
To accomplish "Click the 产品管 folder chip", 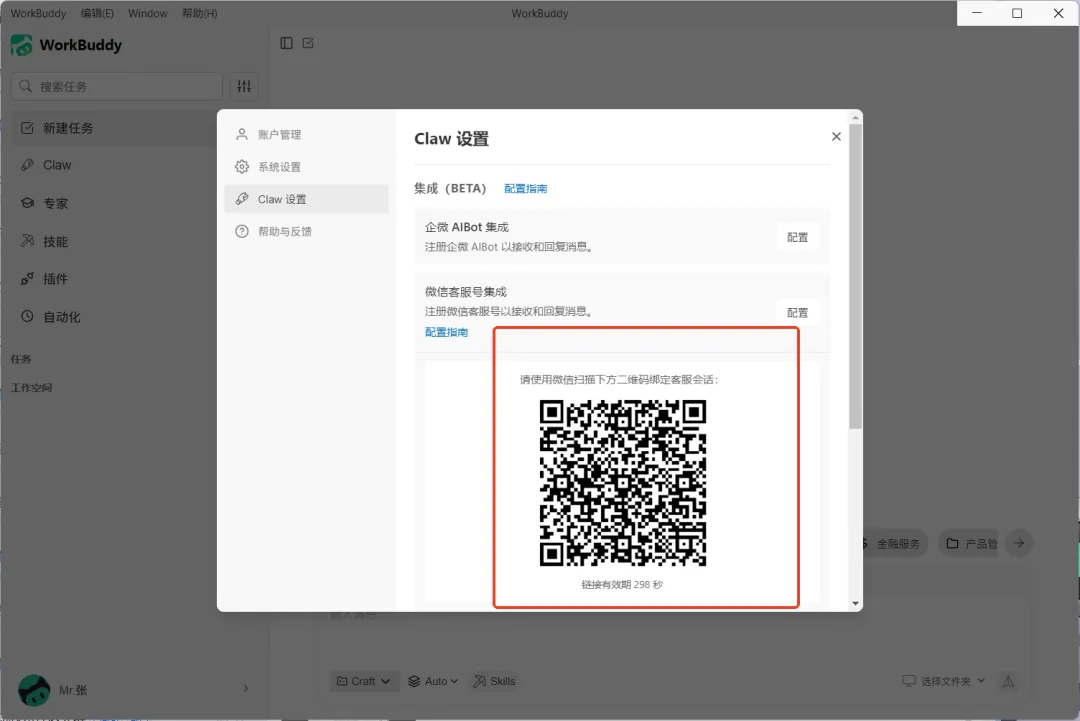I will tap(968, 543).
